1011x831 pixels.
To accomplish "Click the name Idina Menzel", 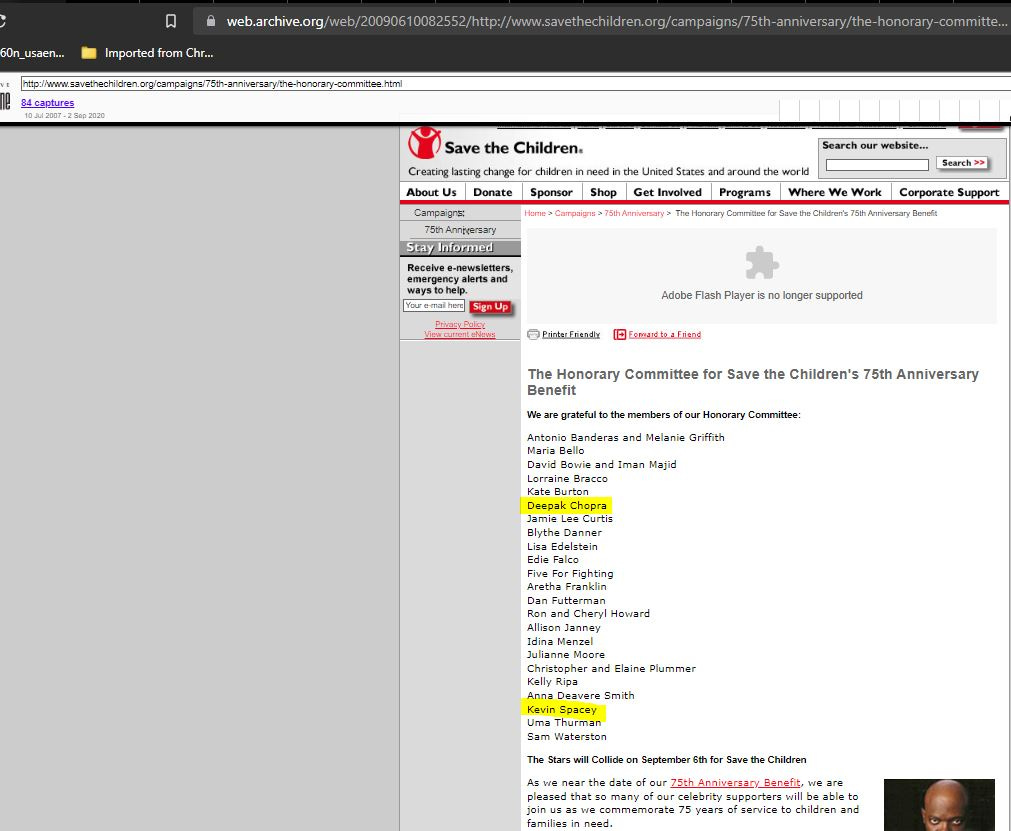I will pos(560,641).
